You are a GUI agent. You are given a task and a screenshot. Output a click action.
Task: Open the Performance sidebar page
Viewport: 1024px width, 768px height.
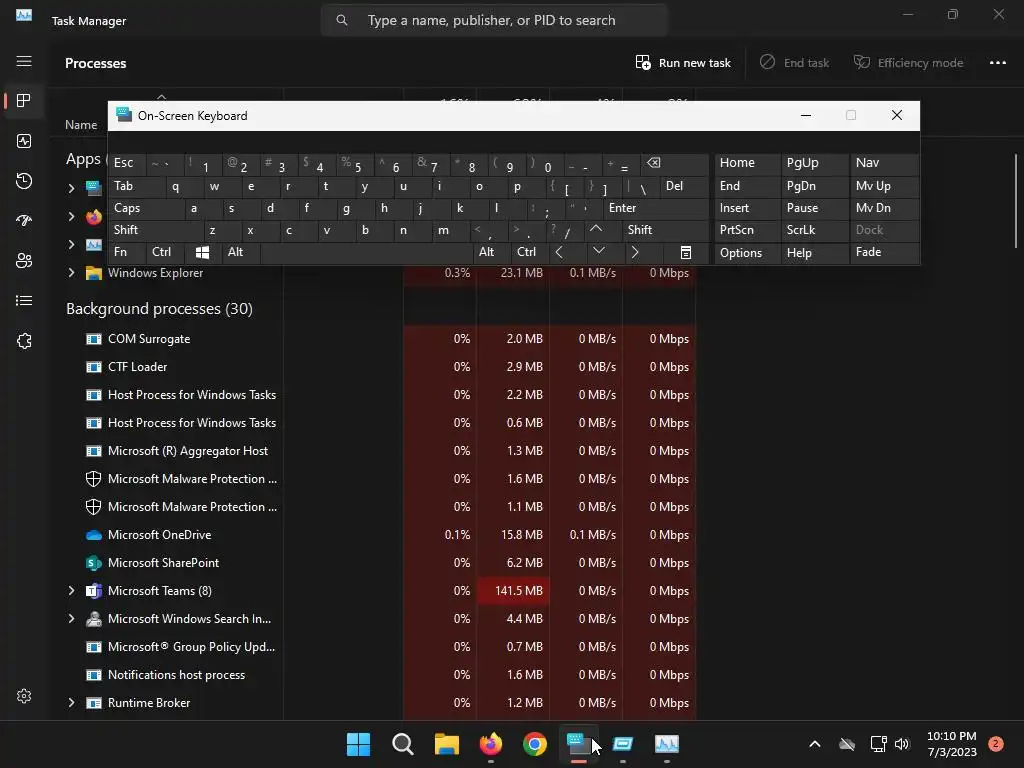click(x=24, y=141)
